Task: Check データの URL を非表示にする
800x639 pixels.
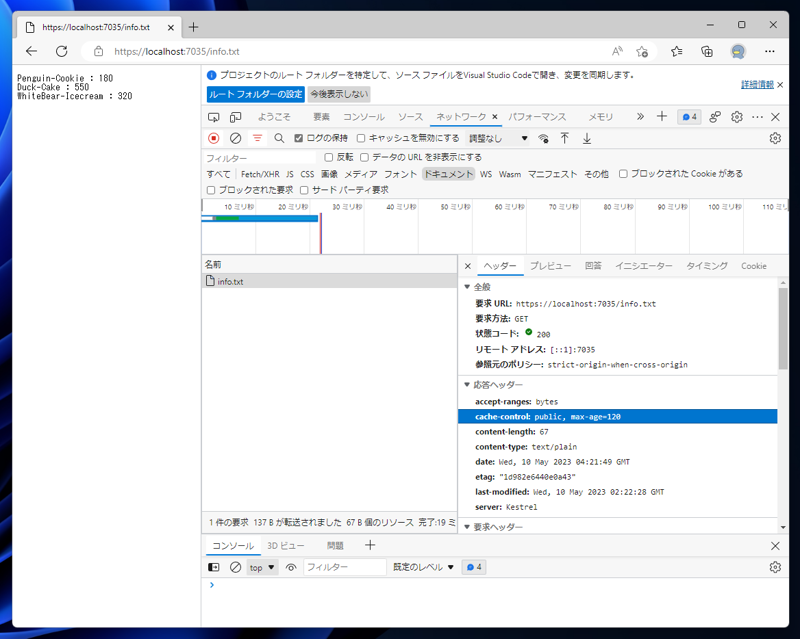Action: coord(364,157)
